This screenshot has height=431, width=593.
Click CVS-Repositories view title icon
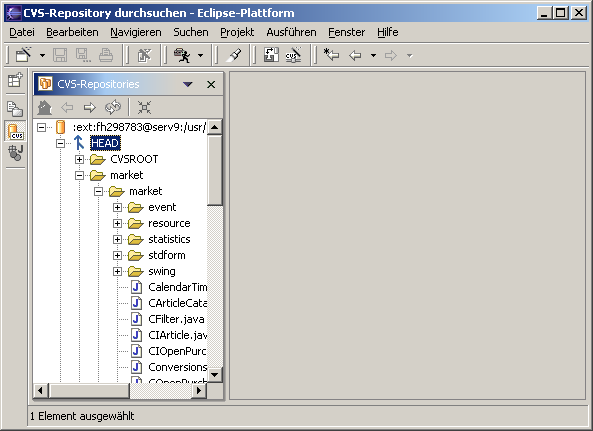point(45,84)
